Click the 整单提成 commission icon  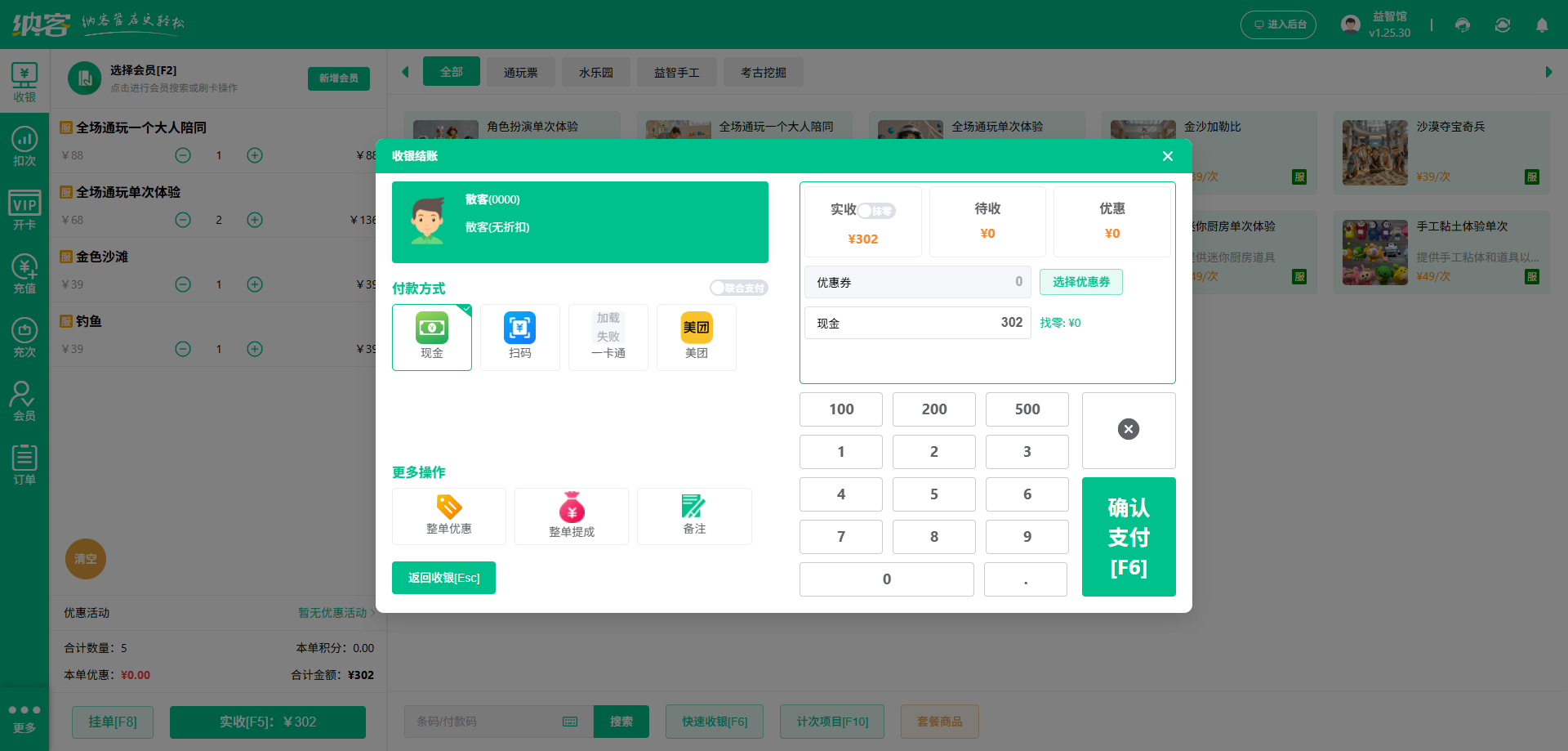click(x=571, y=516)
